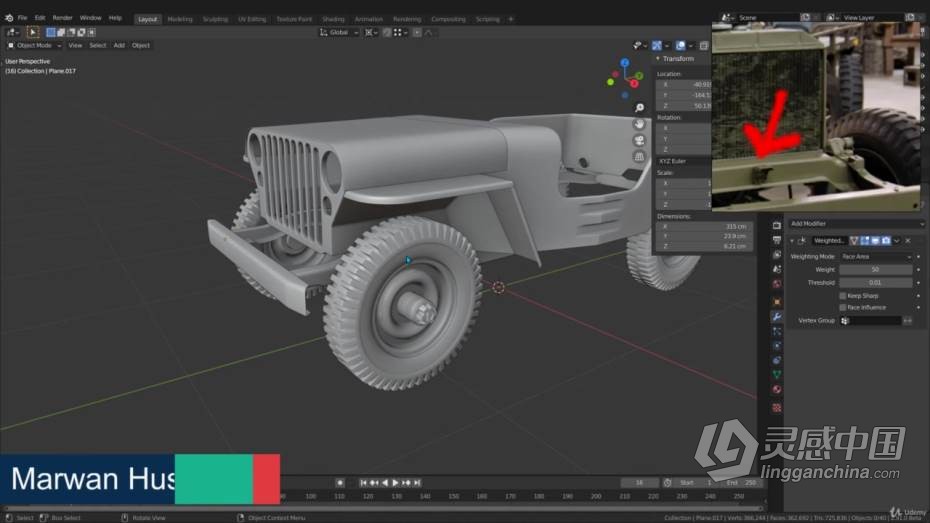
Task: Click the Dimensions X field 315 cm
Action: 704,227
